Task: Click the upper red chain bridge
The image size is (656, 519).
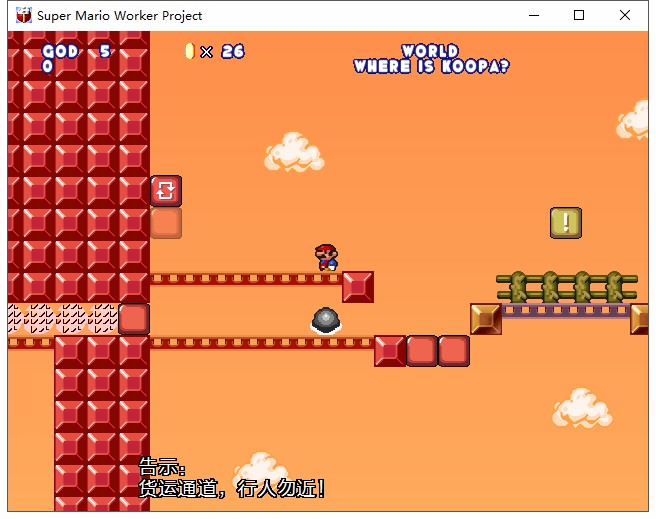Action: (246, 279)
